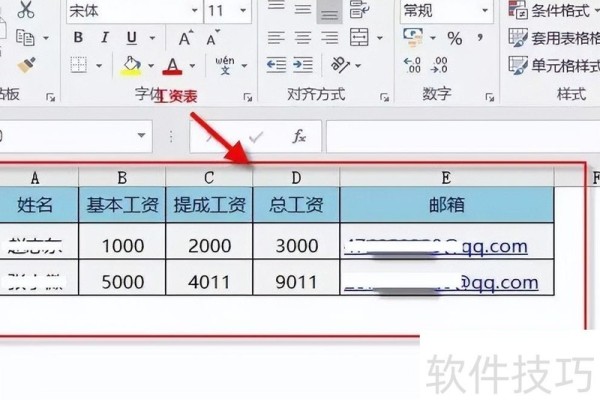Open the Clipboard group dialog launcher

[51, 98]
